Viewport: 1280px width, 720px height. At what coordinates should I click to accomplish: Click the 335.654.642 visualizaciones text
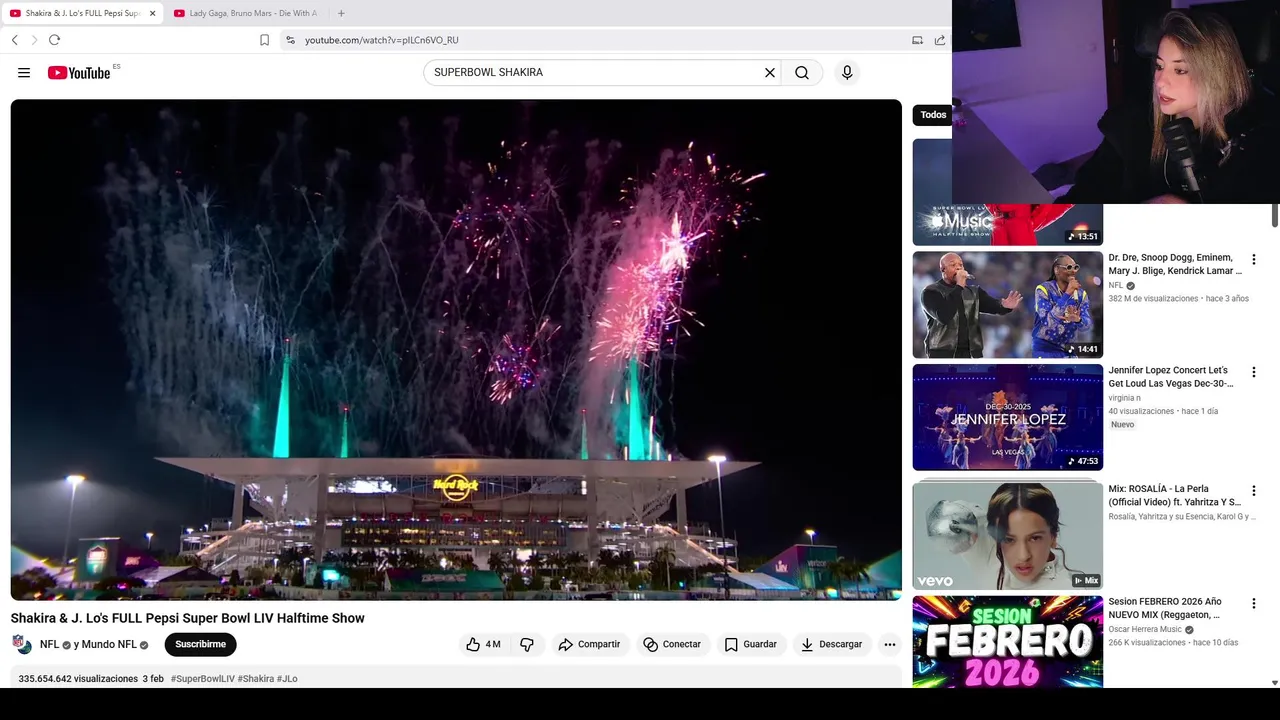pyautogui.click(x=78, y=679)
